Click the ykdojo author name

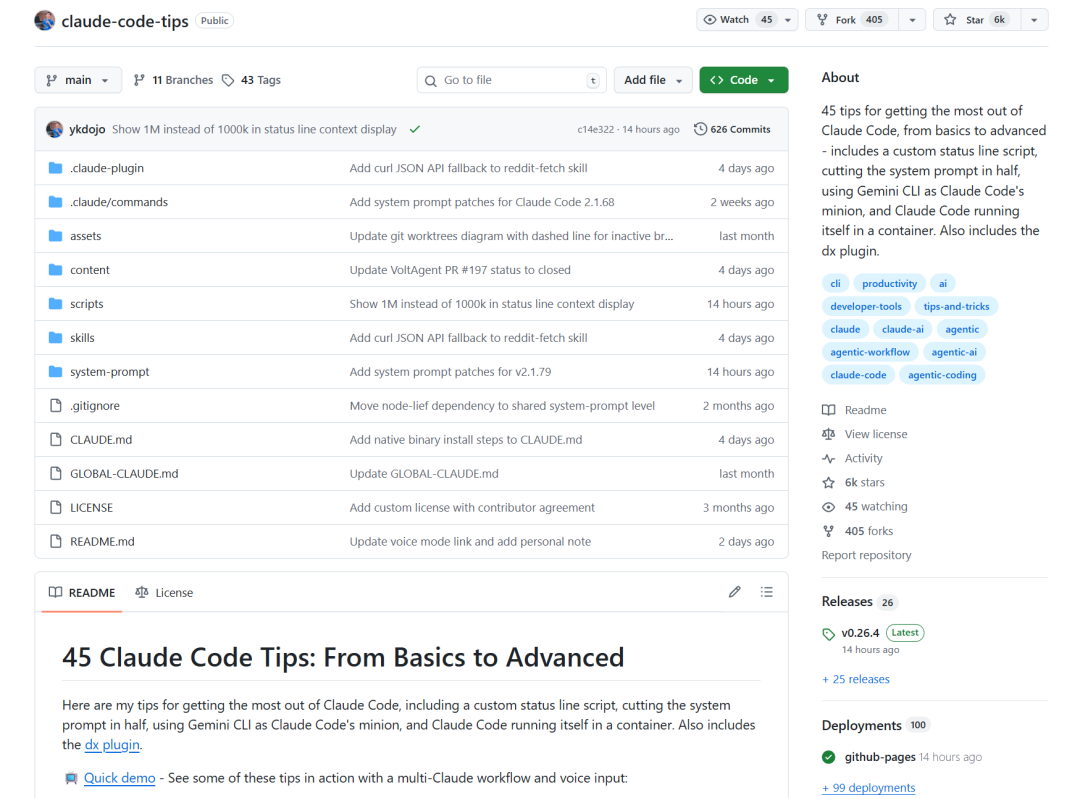pyautogui.click(x=87, y=129)
